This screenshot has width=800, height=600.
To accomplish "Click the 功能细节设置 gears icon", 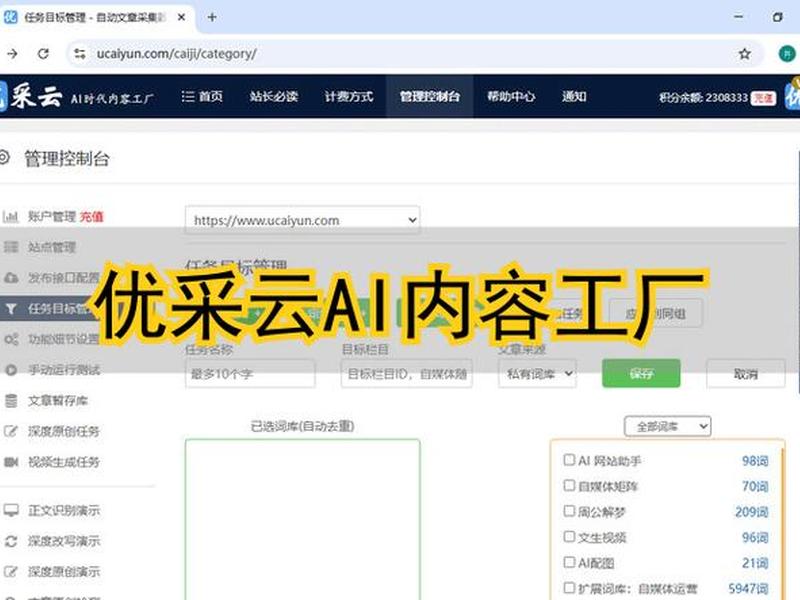I will click(11, 339).
